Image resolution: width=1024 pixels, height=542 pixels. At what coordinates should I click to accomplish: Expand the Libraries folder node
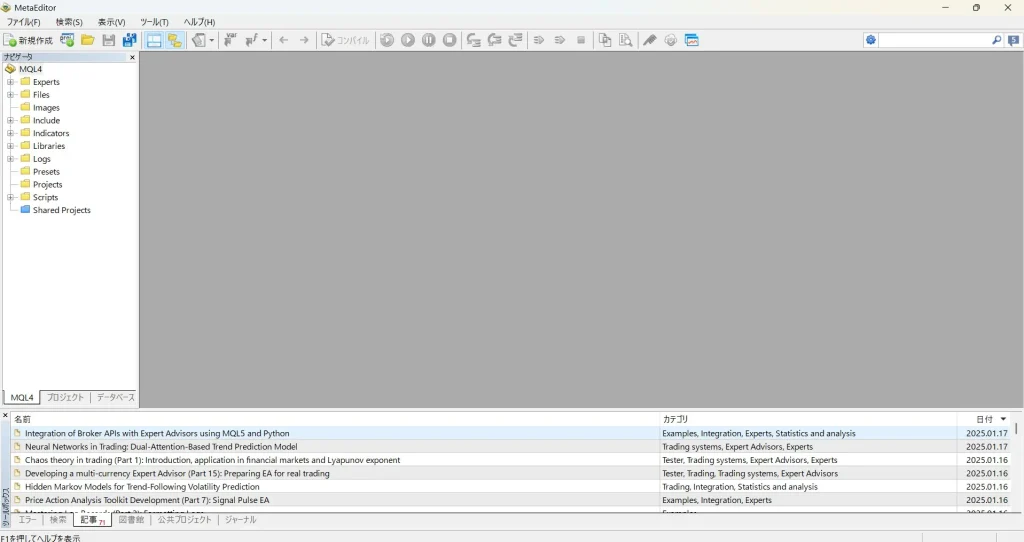pyautogui.click(x=10, y=146)
